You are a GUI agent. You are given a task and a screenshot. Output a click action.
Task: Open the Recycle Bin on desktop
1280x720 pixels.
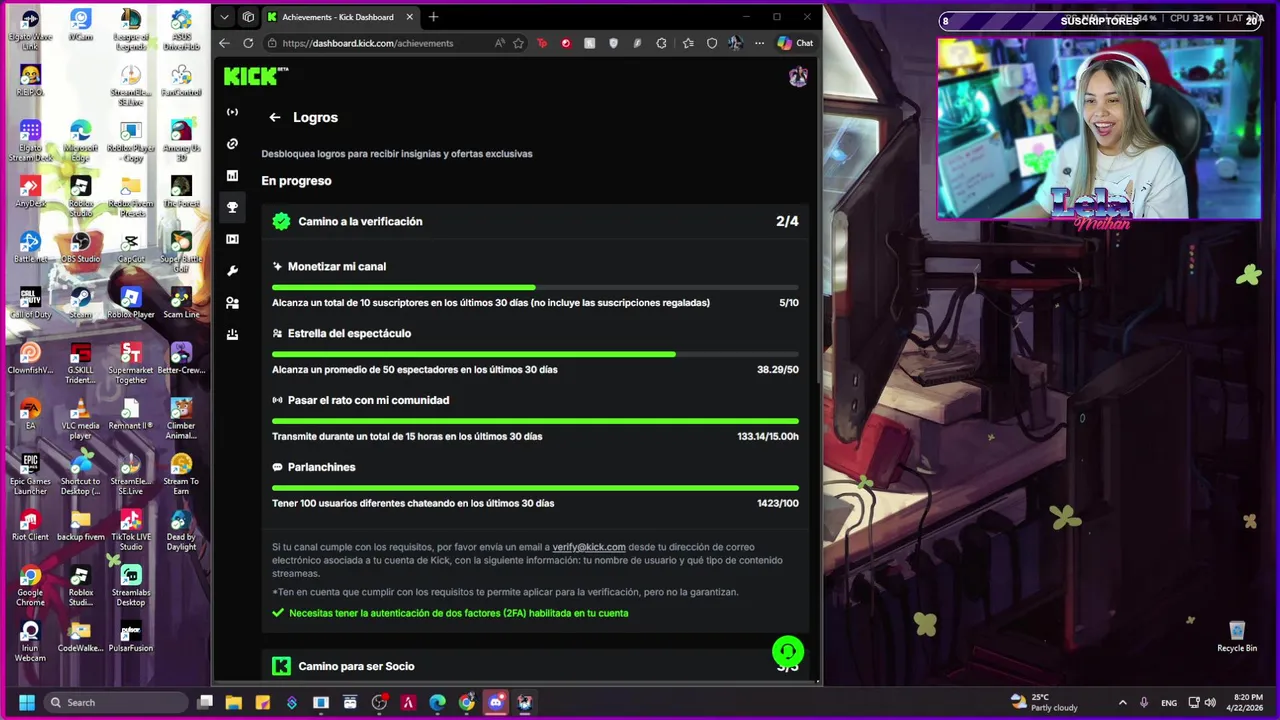point(1237,637)
